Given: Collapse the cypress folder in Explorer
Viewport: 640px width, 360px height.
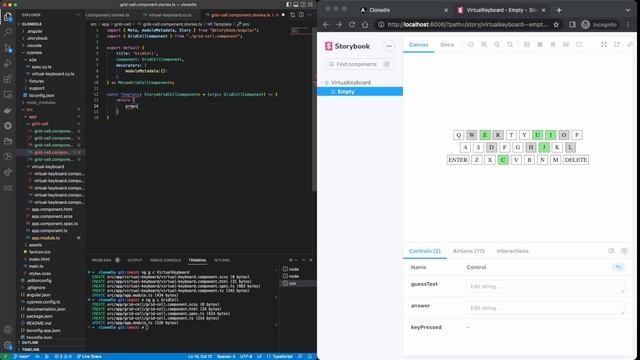Looking at the screenshot, I should [x=34, y=53].
